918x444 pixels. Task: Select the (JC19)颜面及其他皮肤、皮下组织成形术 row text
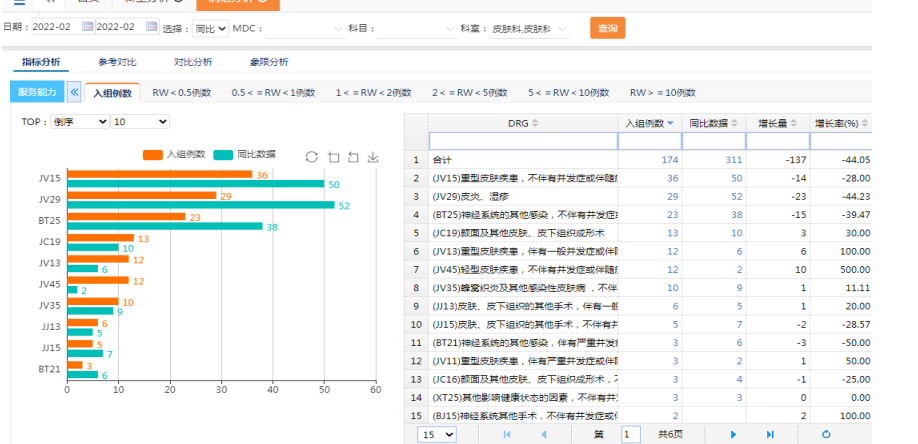[x=519, y=233]
